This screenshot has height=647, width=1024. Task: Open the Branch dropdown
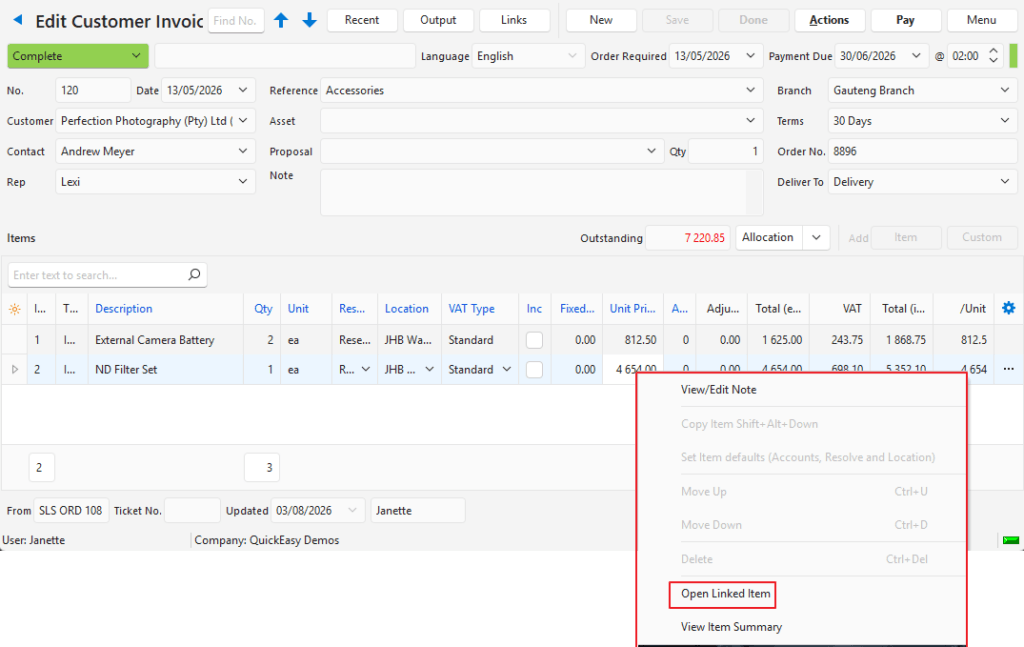click(1004, 90)
